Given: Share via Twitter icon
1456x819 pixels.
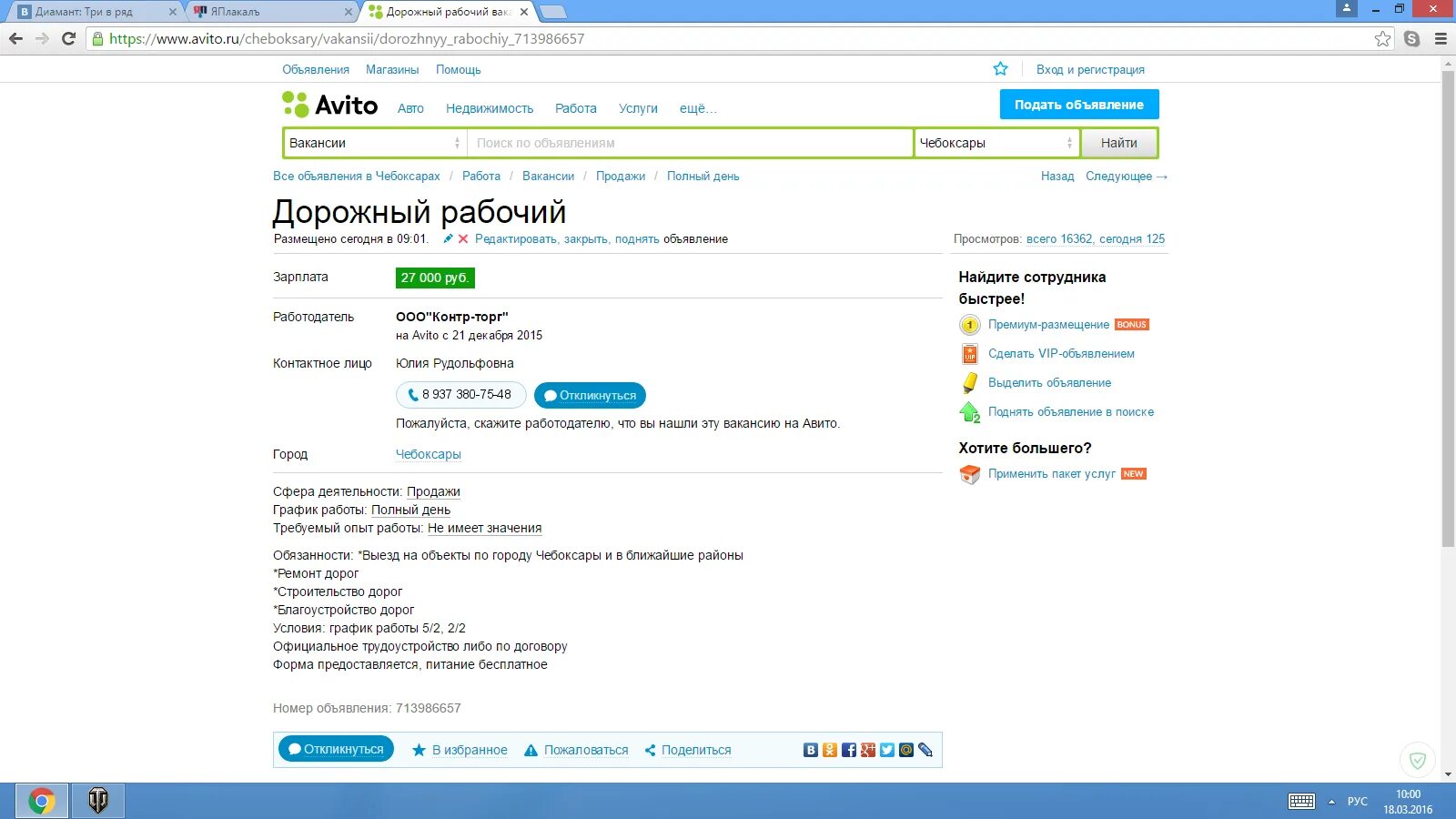Looking at the screenshot, I should pyautogui.click(x=886, y=750).
